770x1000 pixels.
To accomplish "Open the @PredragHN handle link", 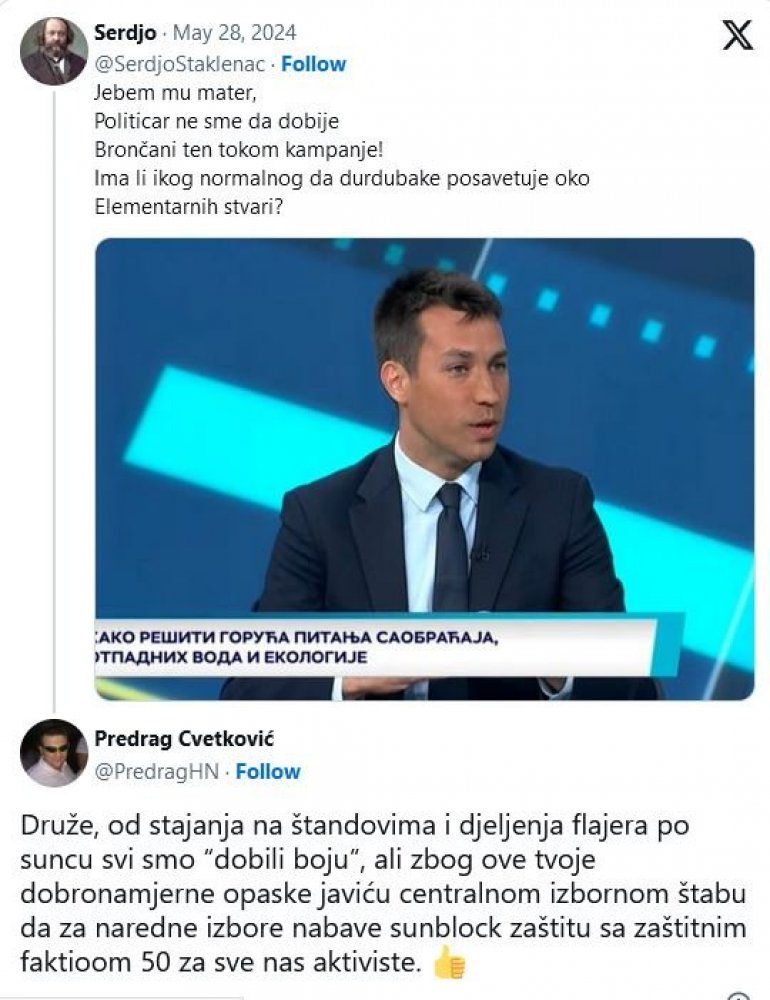I will [156, 771].
